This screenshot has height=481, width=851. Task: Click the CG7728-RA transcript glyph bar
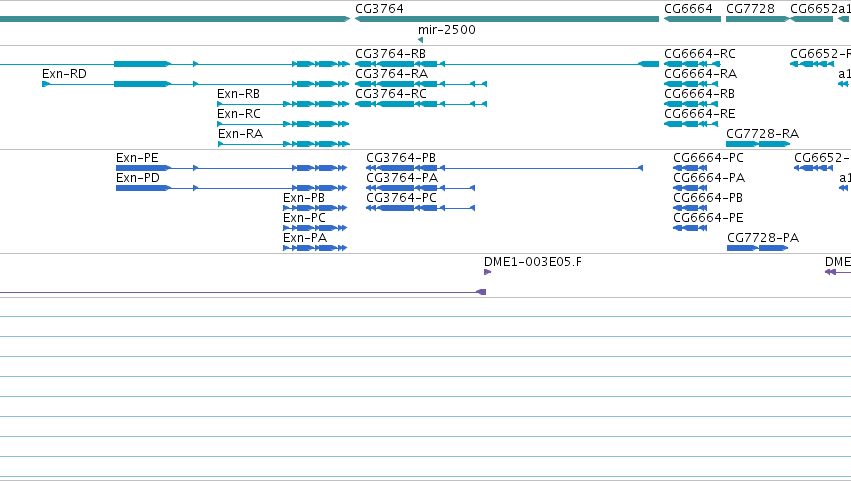758,144
